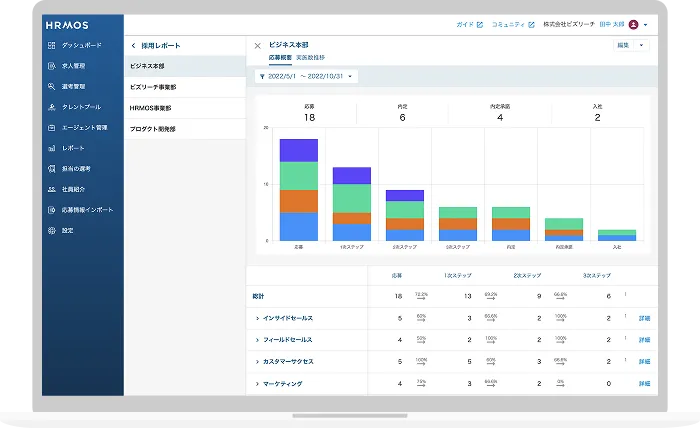Viewport: 700px width, 428px height.
Task: Close the ビジネス本部 report panel
Action: (257, 46)
